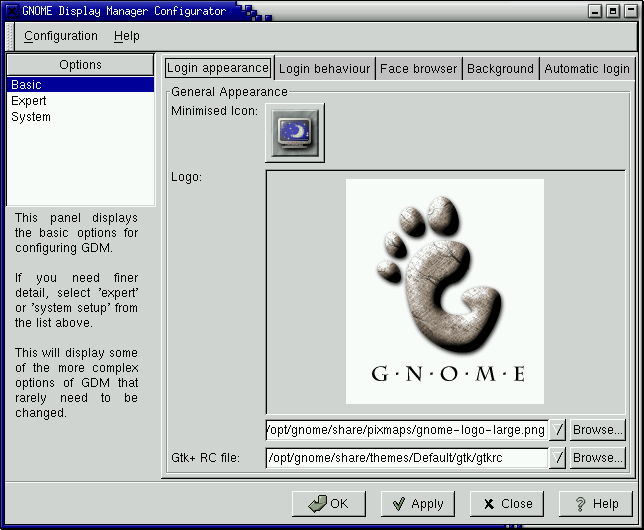Click the Options column header
644x530 pixels.
click(x=80, y=65)
